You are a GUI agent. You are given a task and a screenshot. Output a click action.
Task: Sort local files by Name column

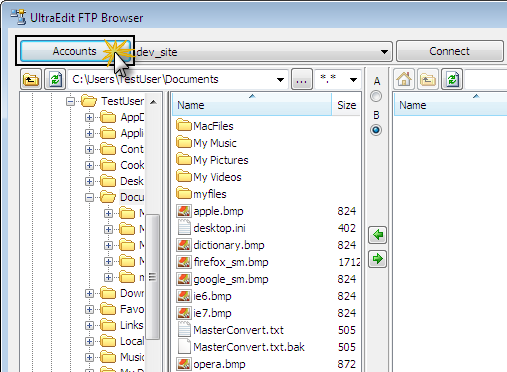252,105
